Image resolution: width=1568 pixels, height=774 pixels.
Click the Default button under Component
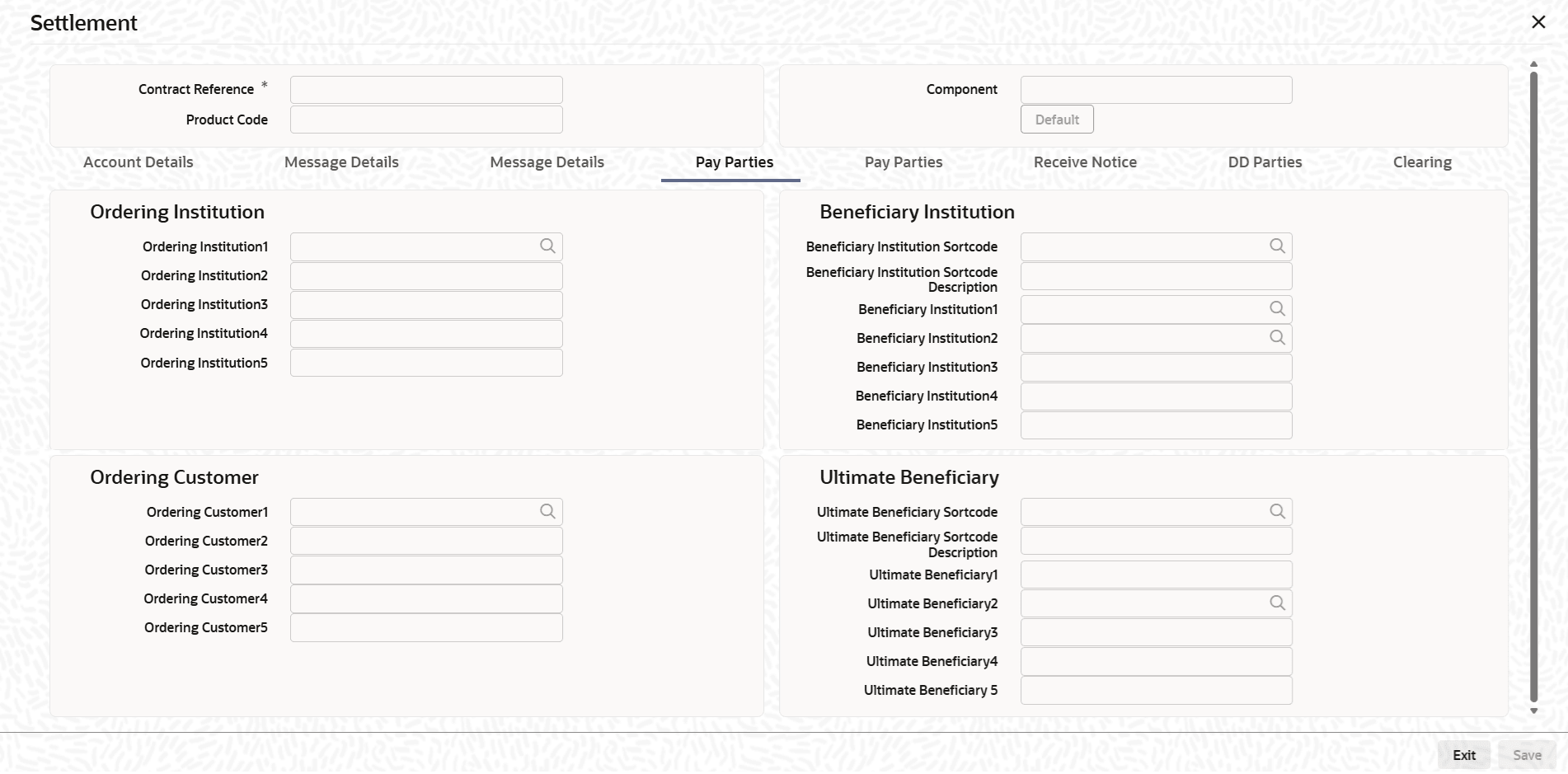(x=1057, y=120)
